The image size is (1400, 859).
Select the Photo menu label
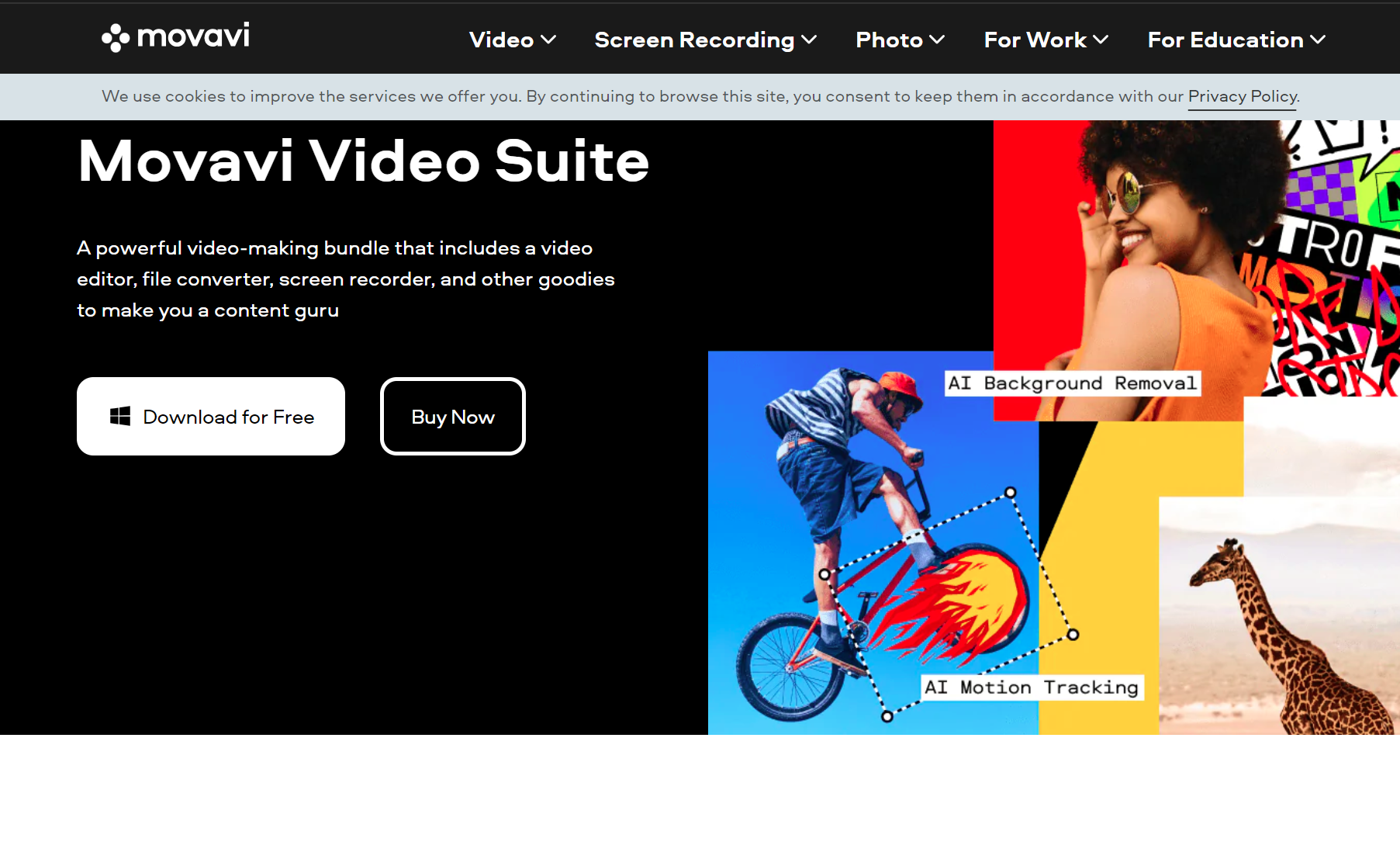(x=889, y=40)
